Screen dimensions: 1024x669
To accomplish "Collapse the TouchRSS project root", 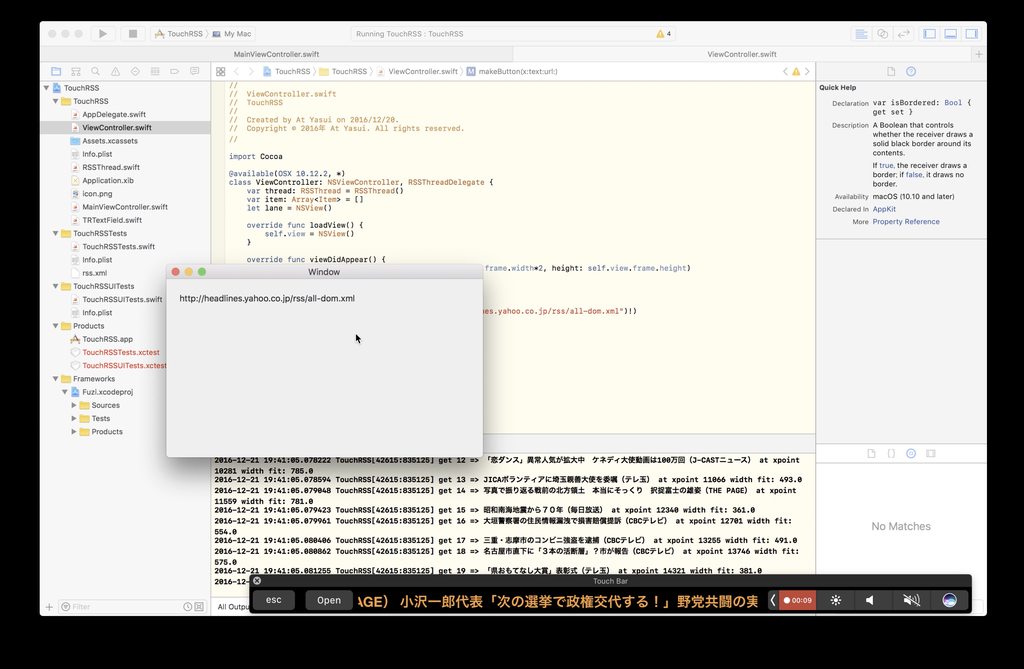I will tap(46, 88).
